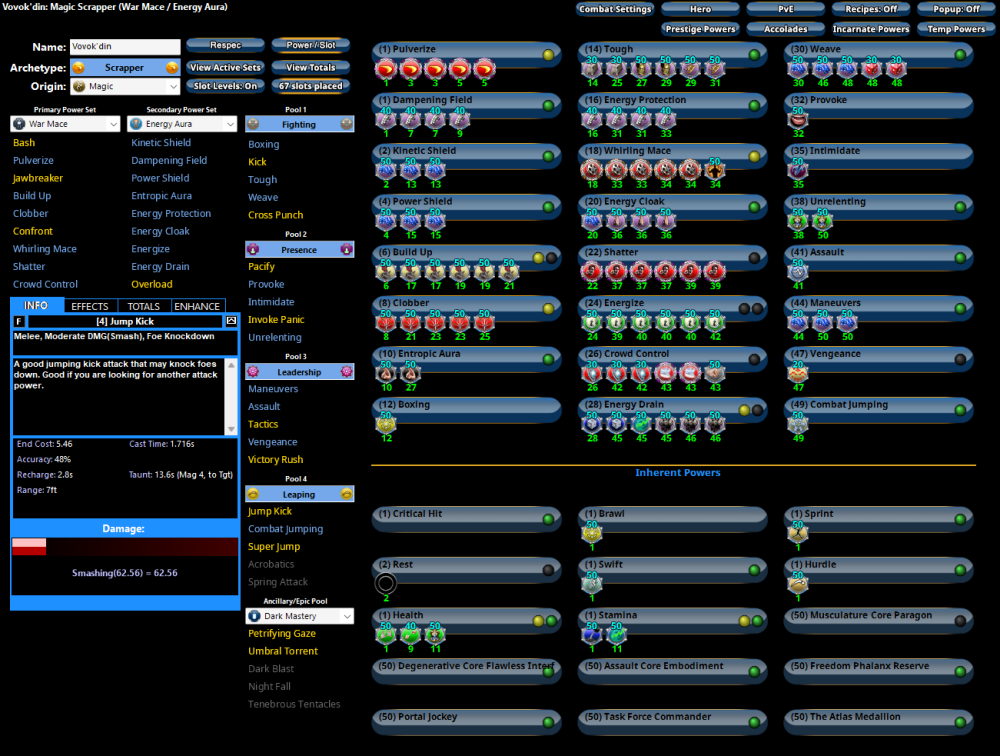The image size is (1000, 756).
Task: Switch to the EFFECTS tab
Action: pos(90,306)
